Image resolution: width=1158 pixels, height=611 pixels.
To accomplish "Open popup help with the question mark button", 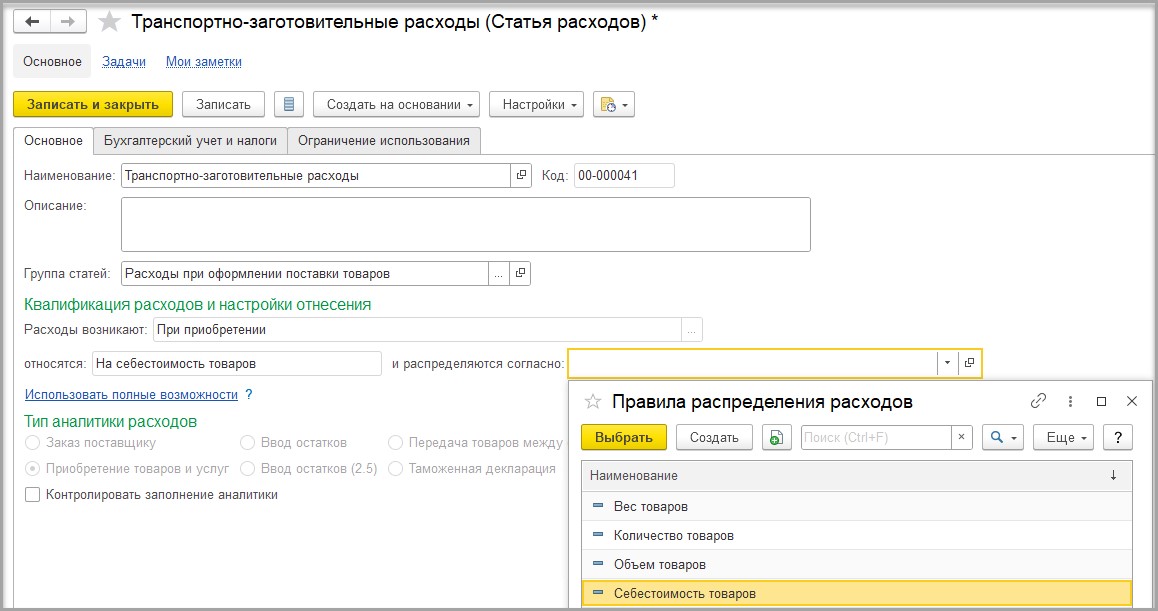I will [x=1118, y=437].
